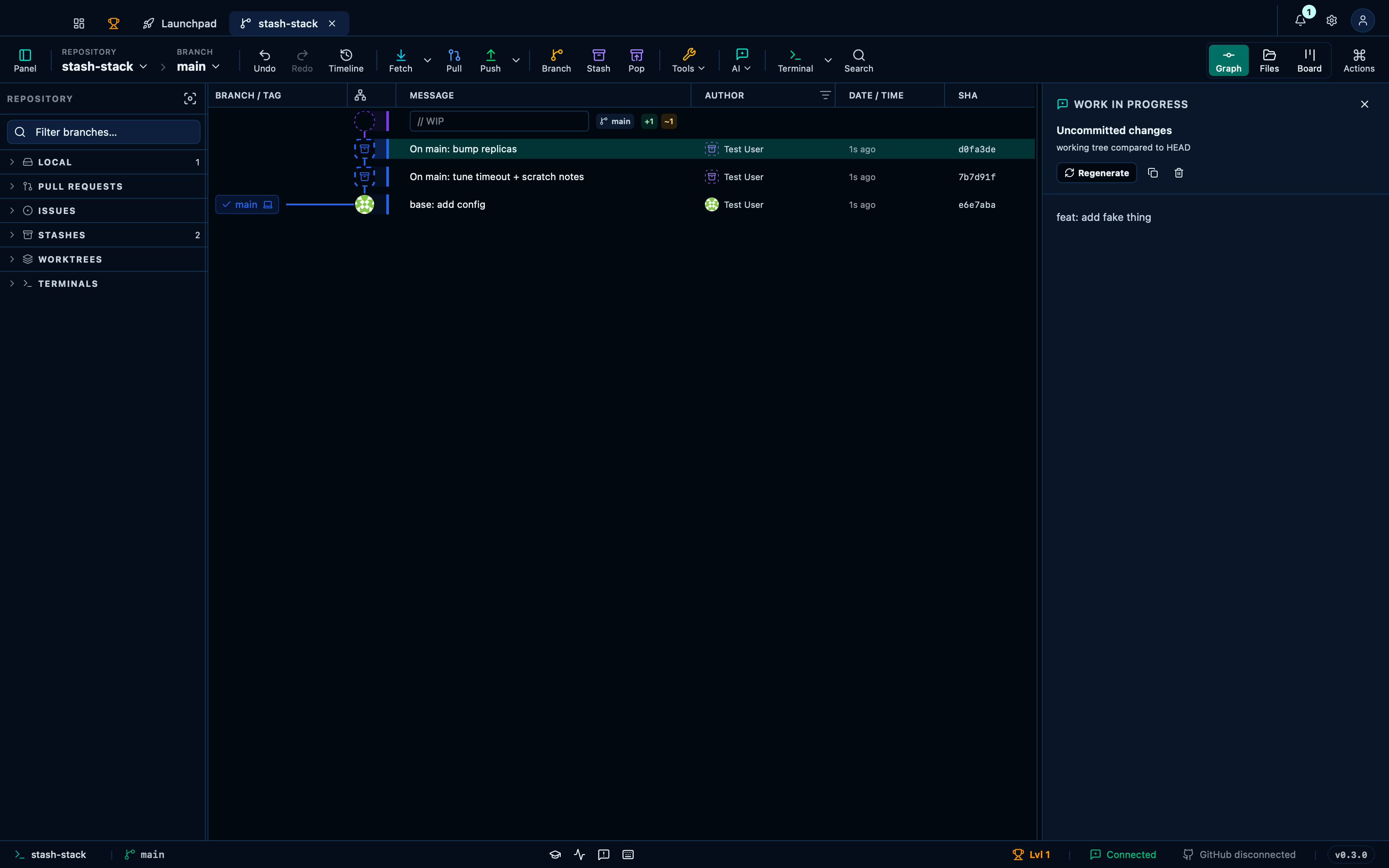This screenshot has height=868, width=1389.
Task: Fetch from remote
Action: (x=401, y=60)
